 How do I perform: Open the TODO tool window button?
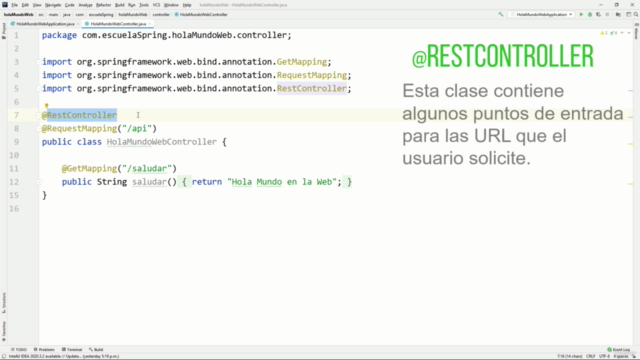19,350
